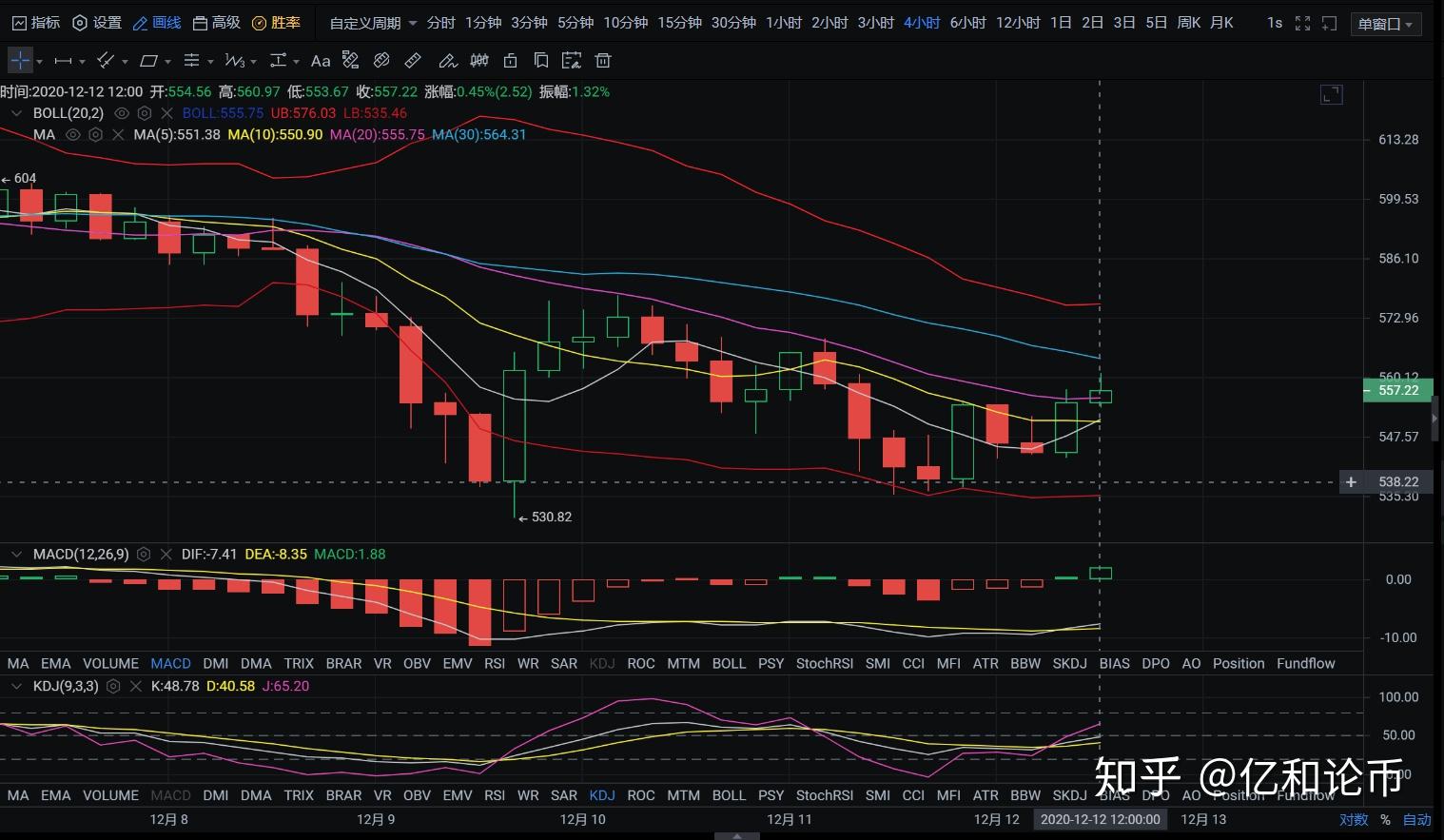Open KDJ indicator settings gear
Viewport: 1444px width, 840px height.
point(113,686)
